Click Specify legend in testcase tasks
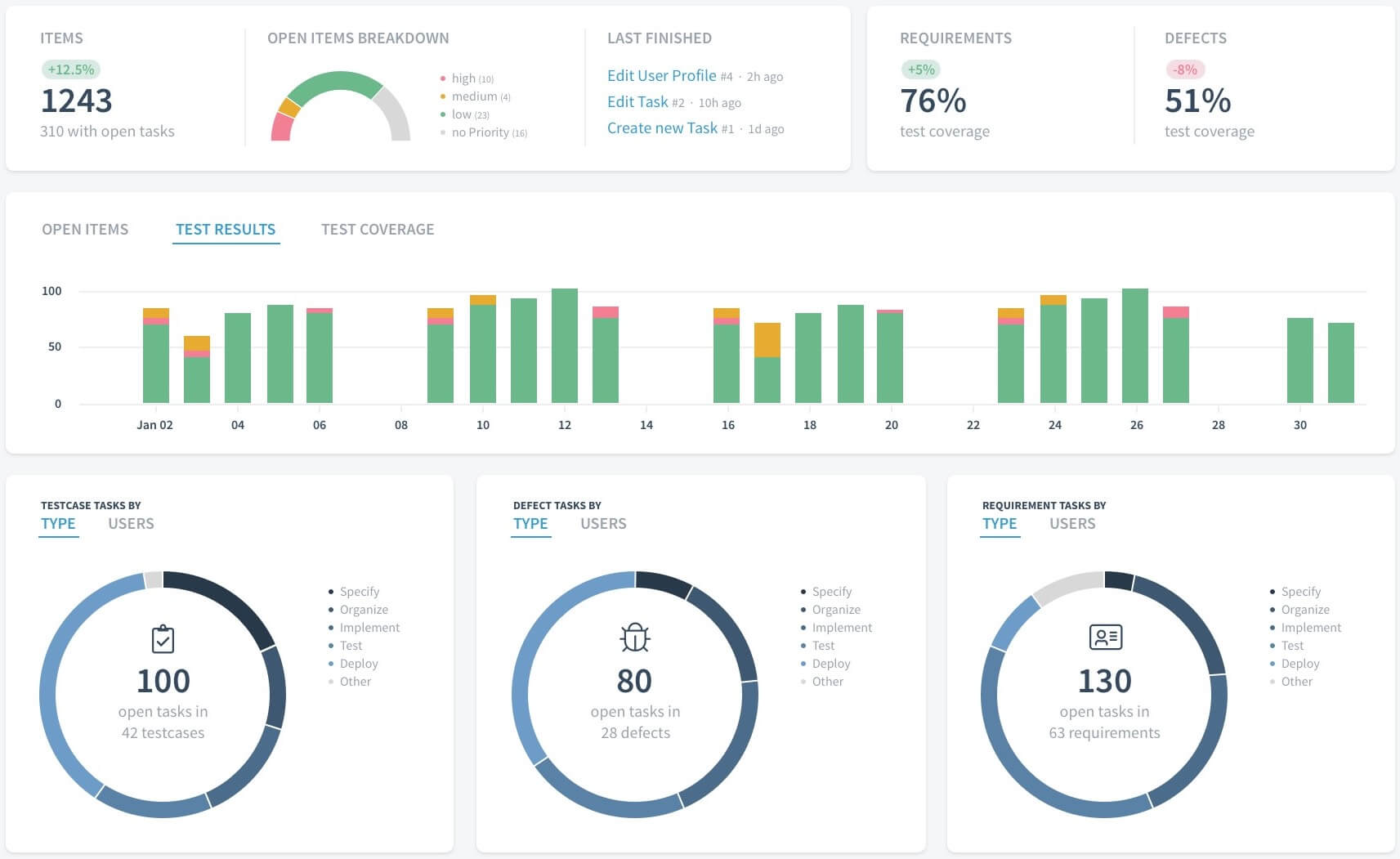 354,592
